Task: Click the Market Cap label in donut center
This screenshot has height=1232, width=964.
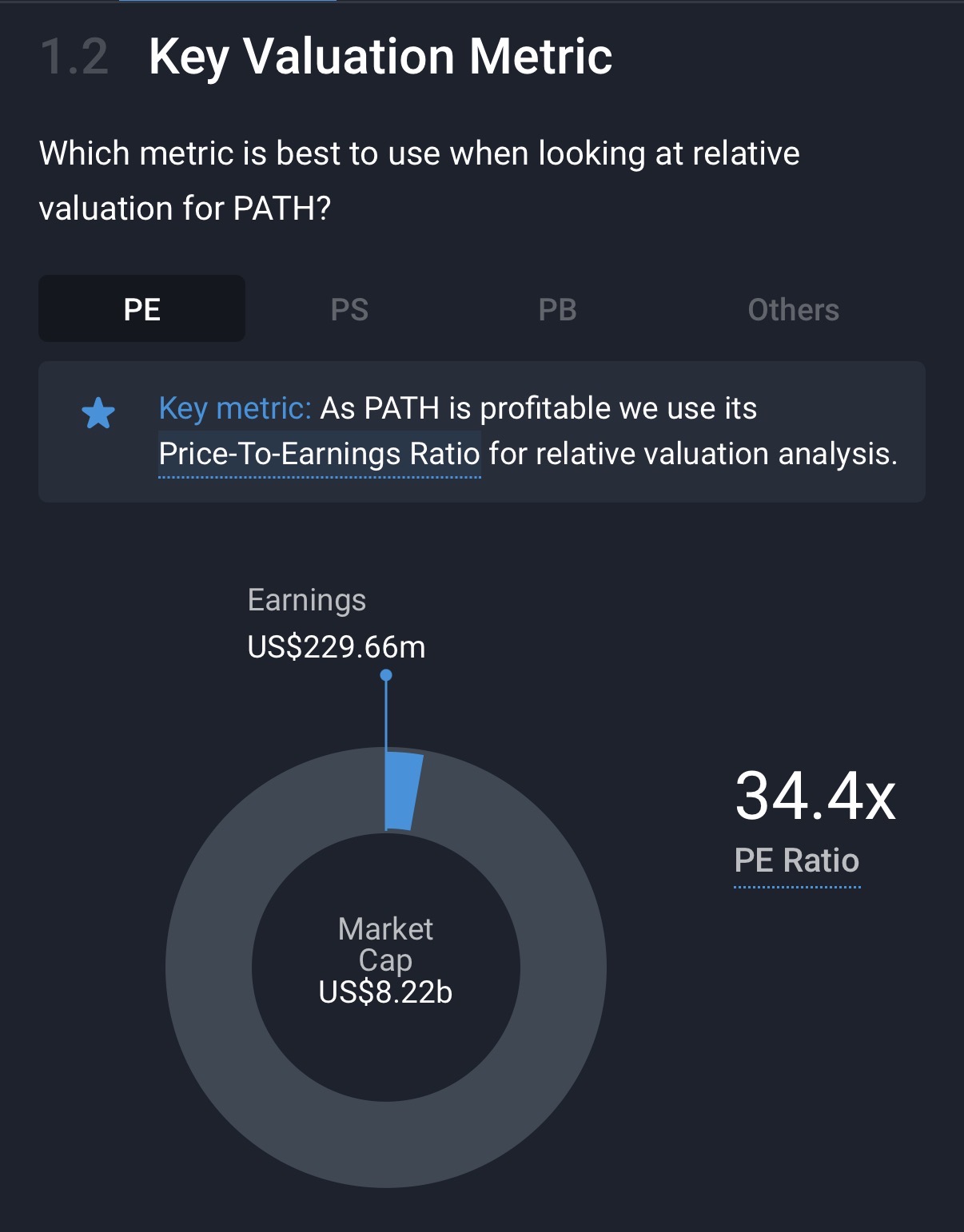Action: click(385, 944)
